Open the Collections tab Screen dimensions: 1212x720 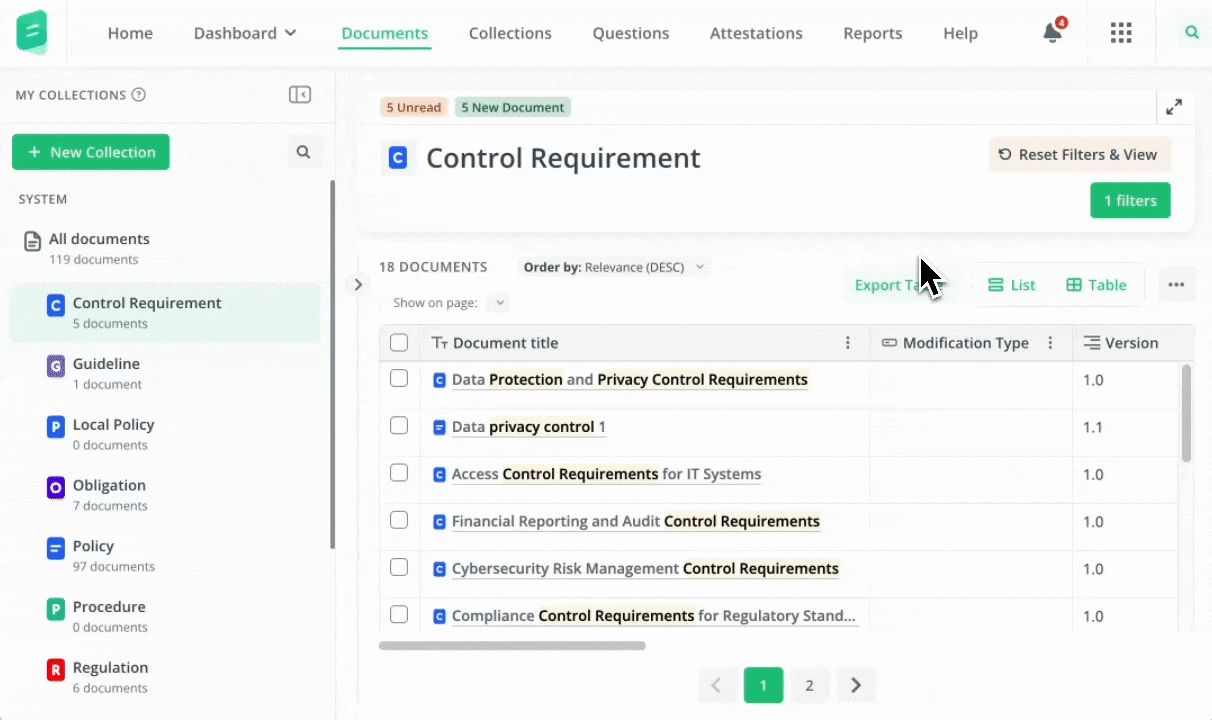click(510, 33)
